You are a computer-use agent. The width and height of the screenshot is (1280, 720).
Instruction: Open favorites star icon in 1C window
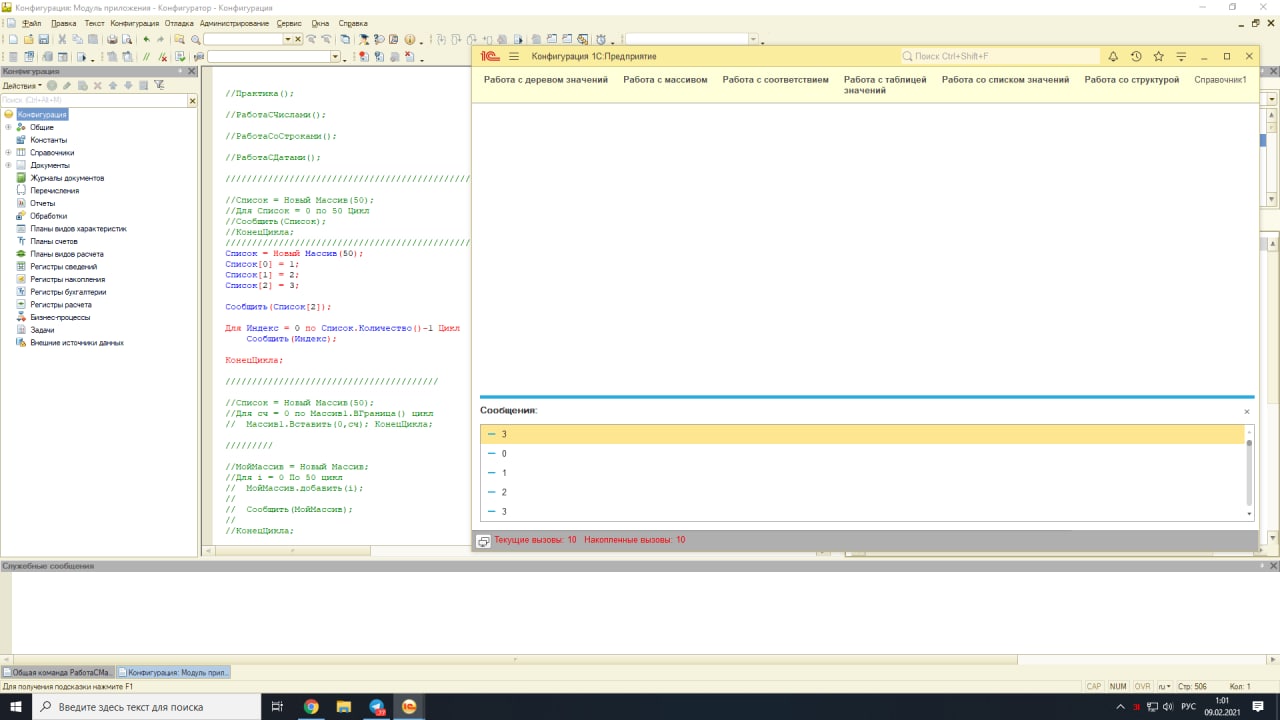(1158, 57)
